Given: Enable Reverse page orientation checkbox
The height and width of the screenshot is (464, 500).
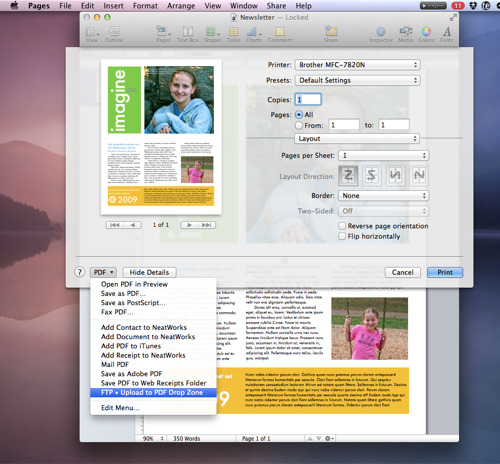Looking at the screenshot, I should 342,226.
